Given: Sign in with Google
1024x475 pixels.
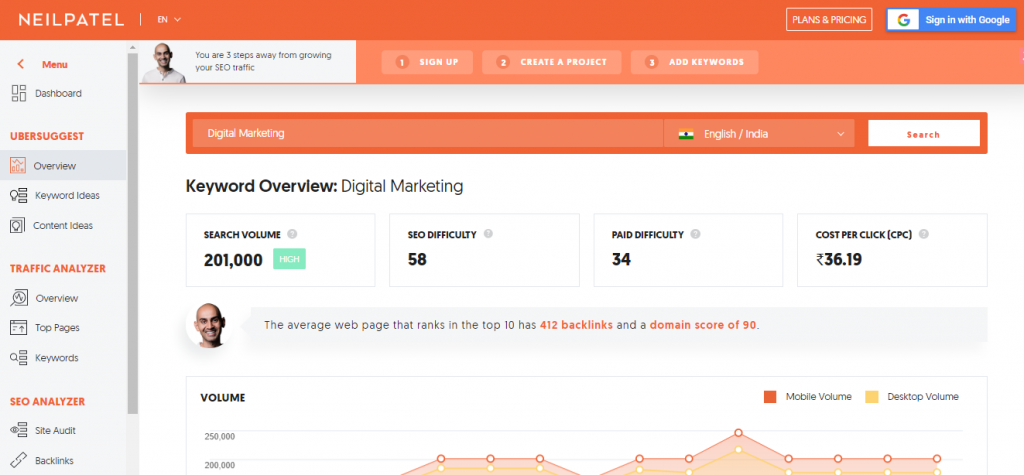Looking at the screenshot, I should 951,20.
